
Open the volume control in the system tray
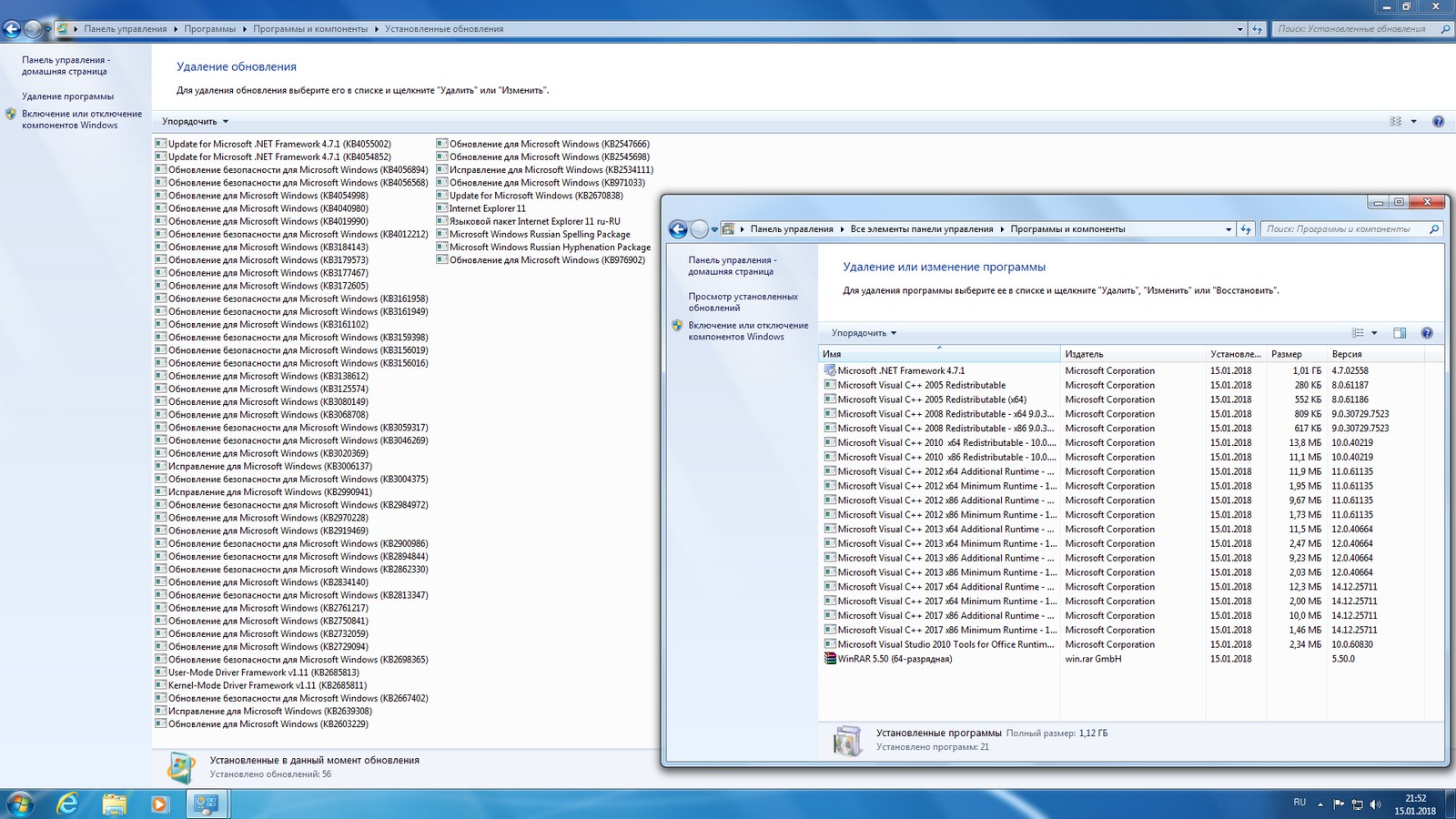[1375, 804]
